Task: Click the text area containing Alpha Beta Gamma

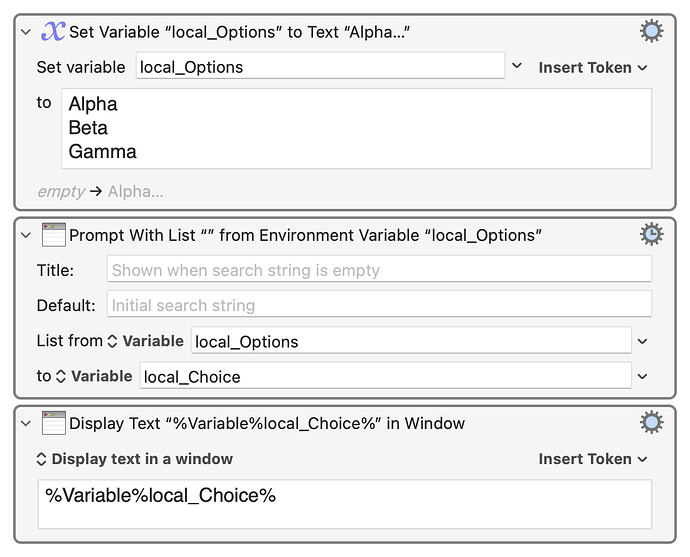Action: pos(357,128)
